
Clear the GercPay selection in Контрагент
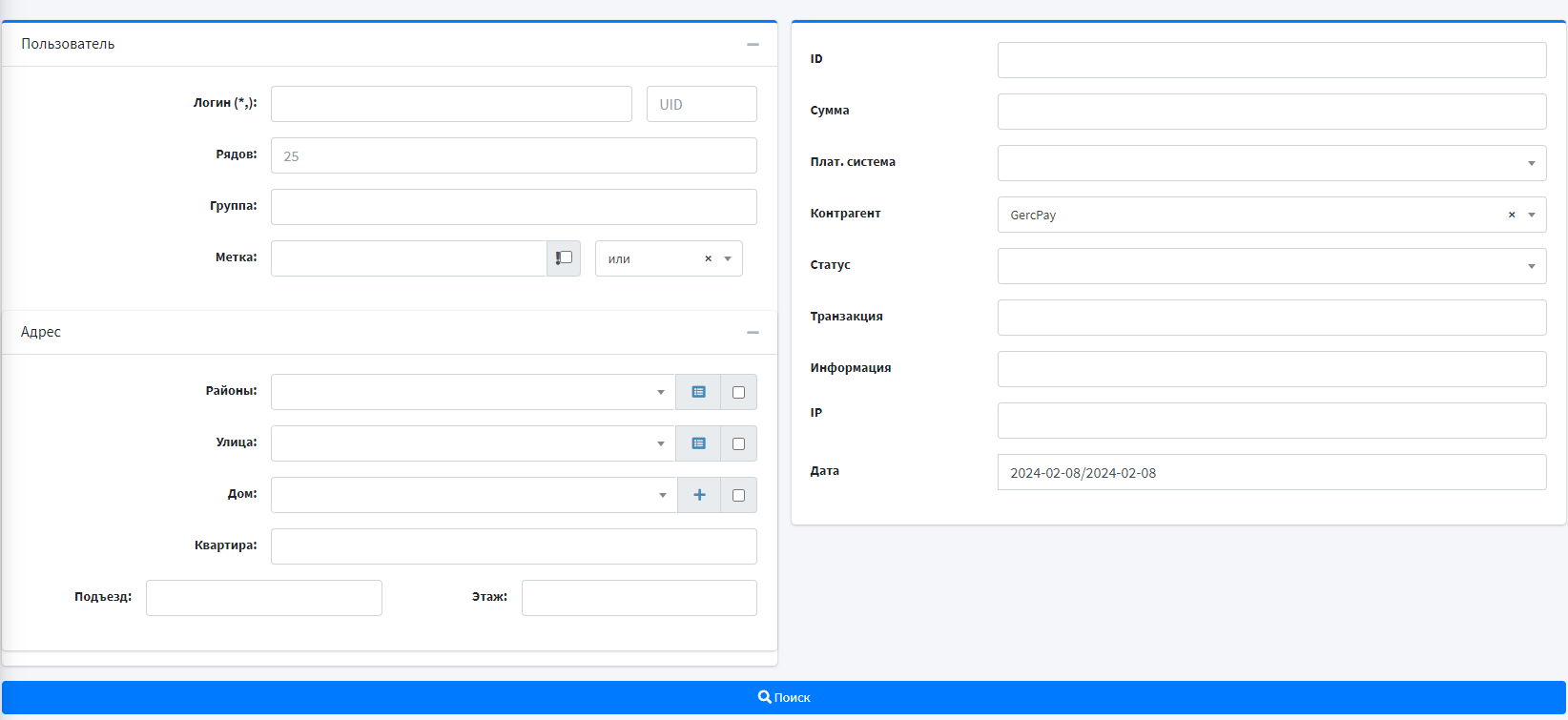point(1512,215)
